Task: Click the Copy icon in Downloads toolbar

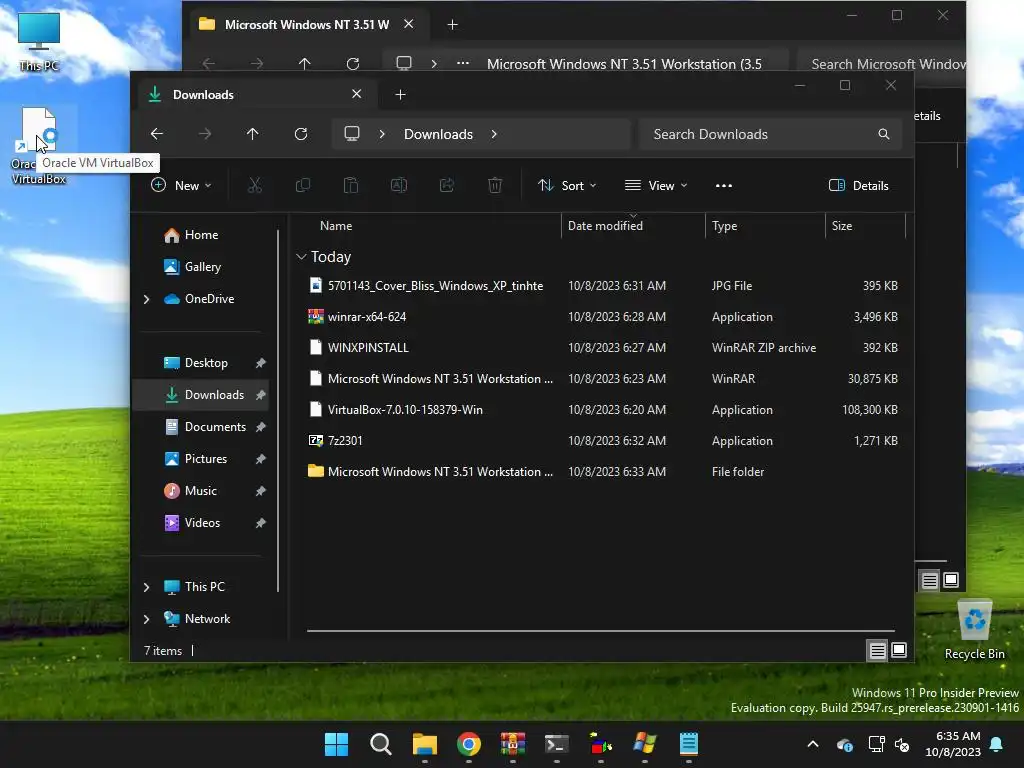Action: tap(302, 185)
